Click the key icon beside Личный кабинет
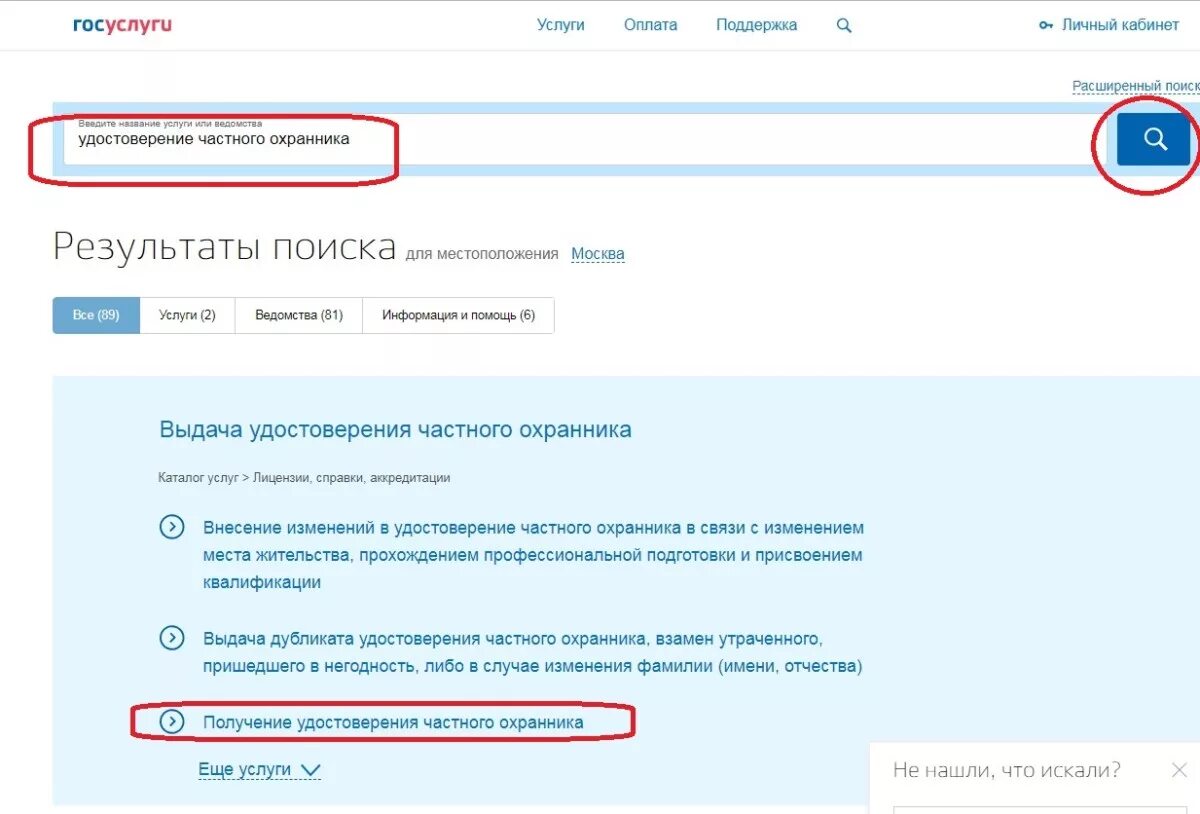This screenshot has width=1200, height=814. tap(1046, 26)
